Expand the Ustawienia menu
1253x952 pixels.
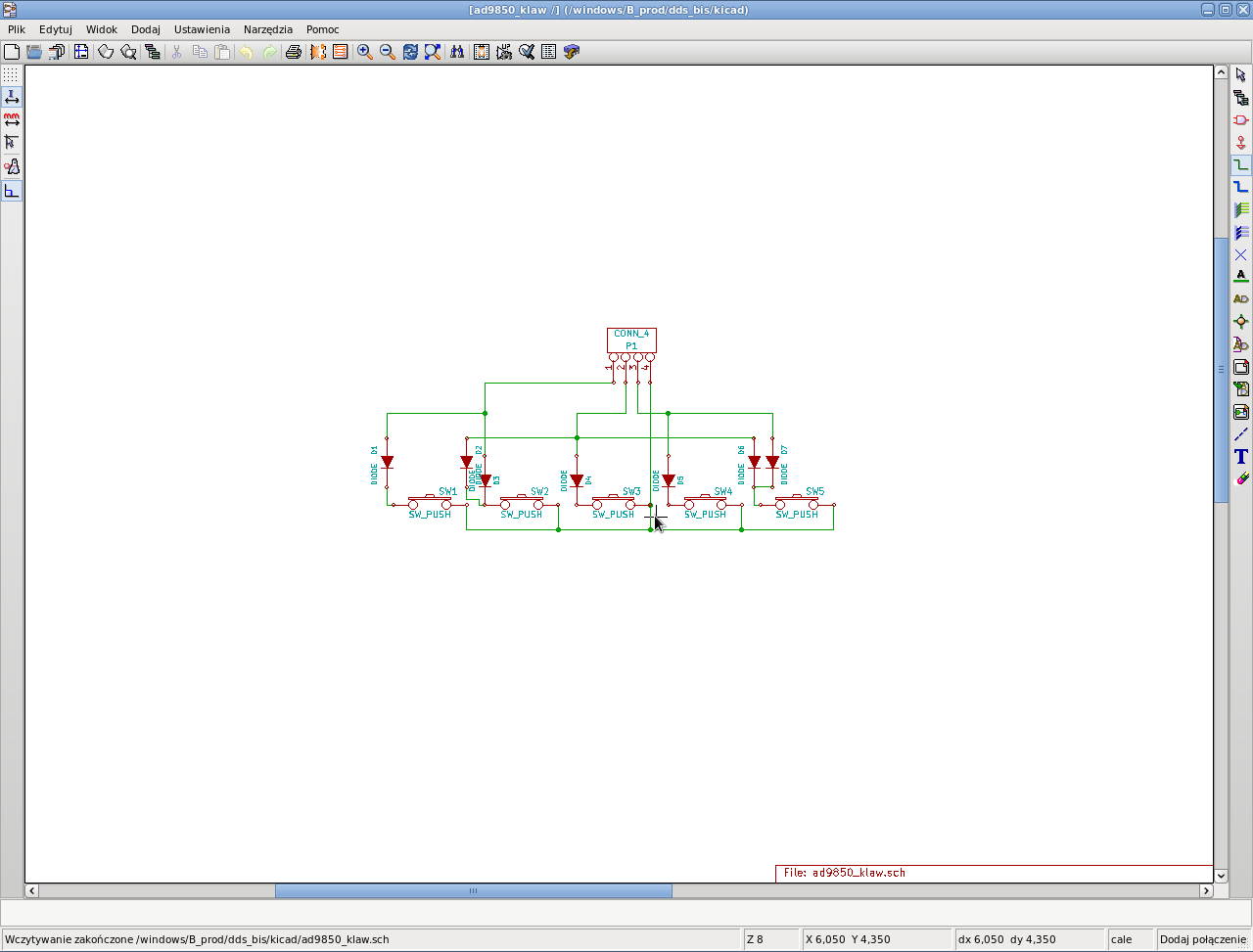click(x=202, y=29)
